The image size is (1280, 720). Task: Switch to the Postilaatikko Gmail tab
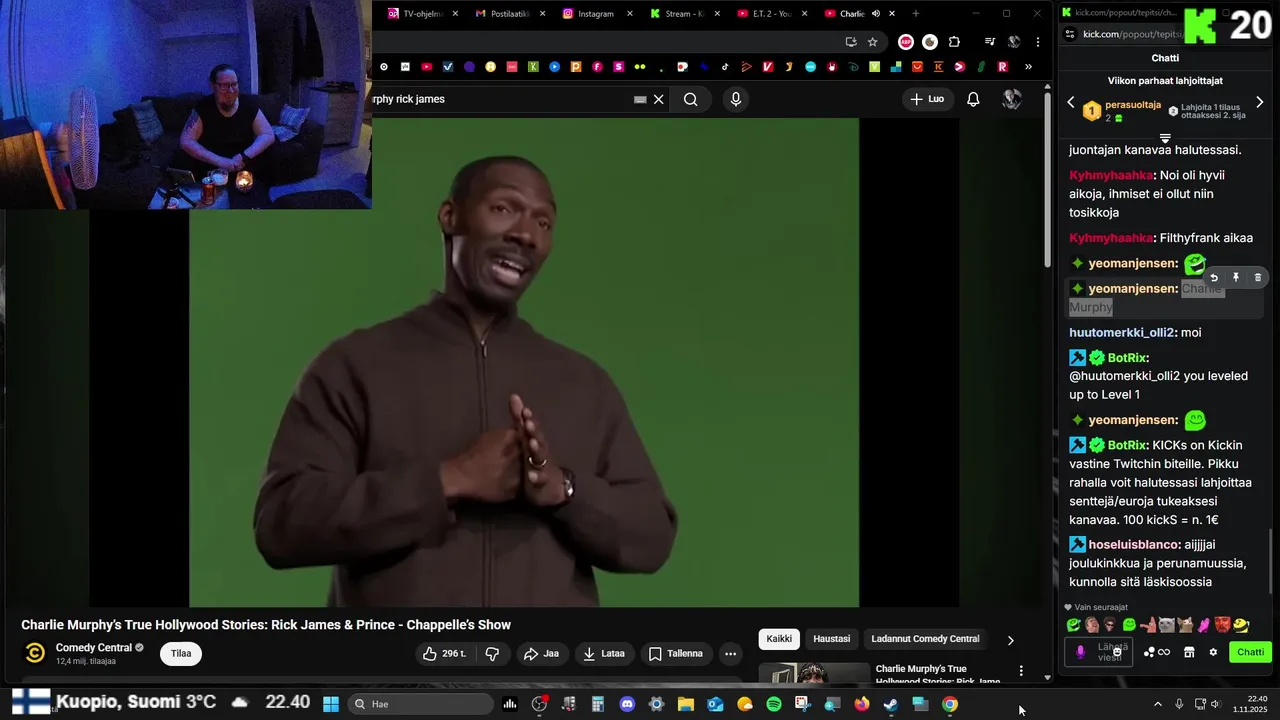click(x=510, y=14)
